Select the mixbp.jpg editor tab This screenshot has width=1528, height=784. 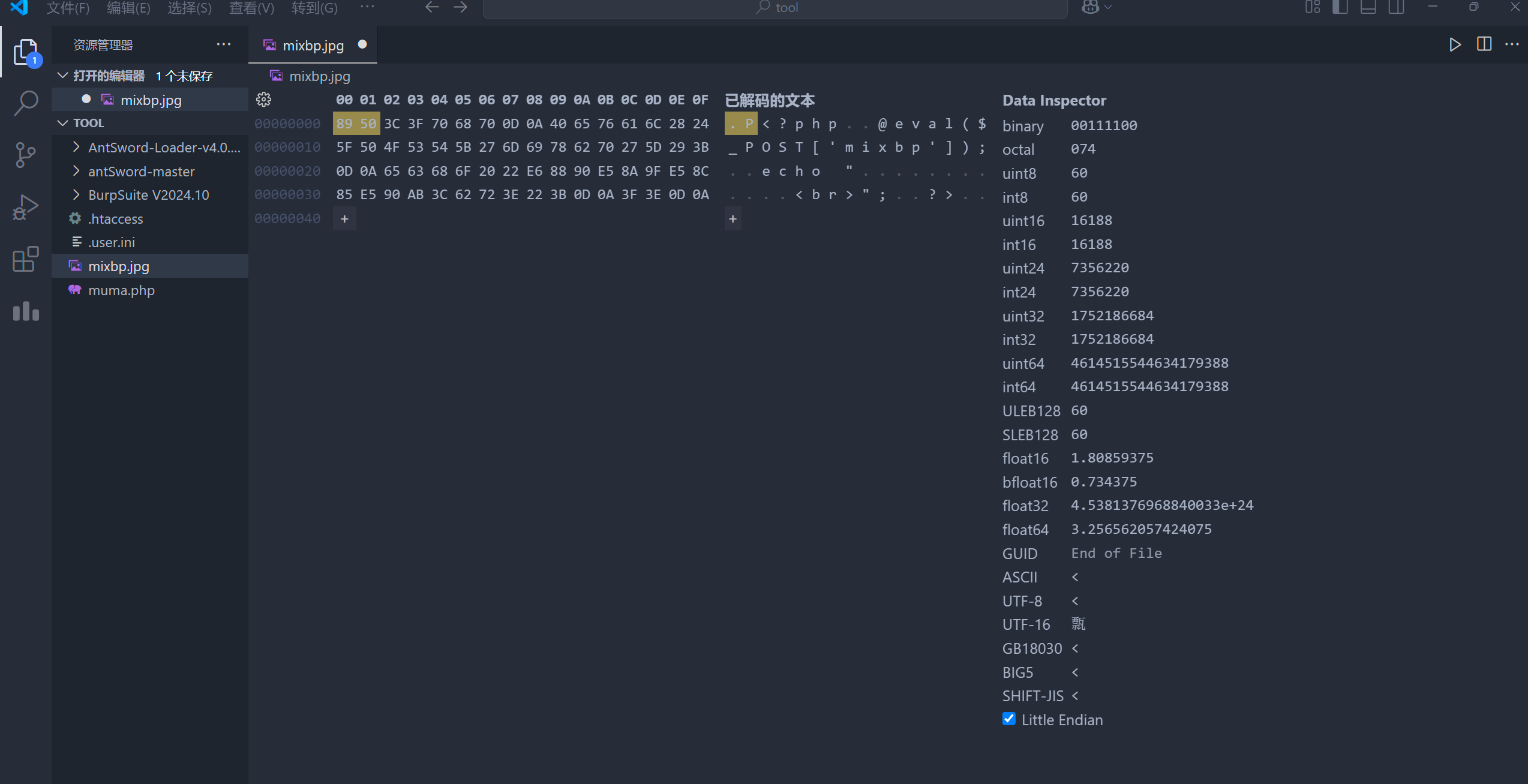(313, 46)
